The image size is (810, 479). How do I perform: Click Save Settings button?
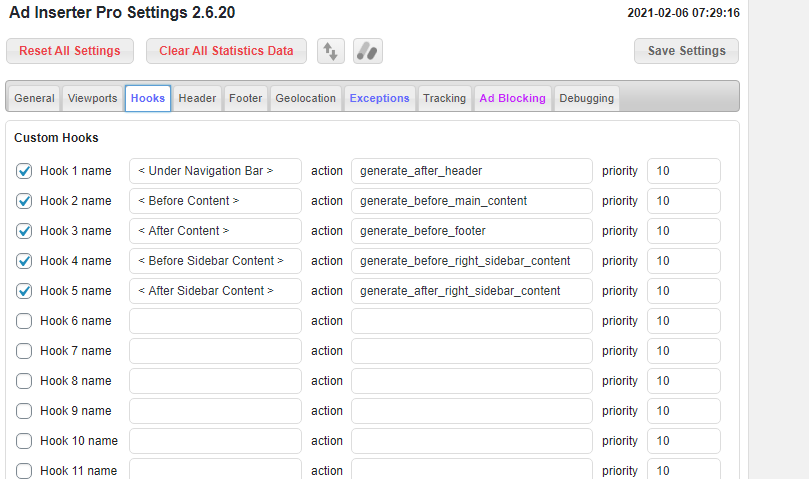(687, 51)
